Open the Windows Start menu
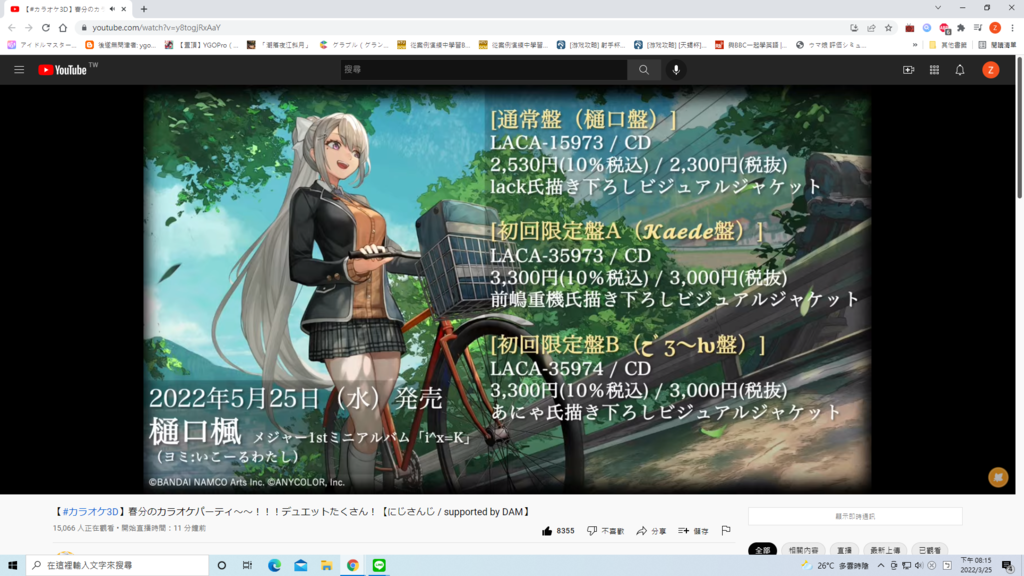1024x576 pixels. [x=12, y=565]
